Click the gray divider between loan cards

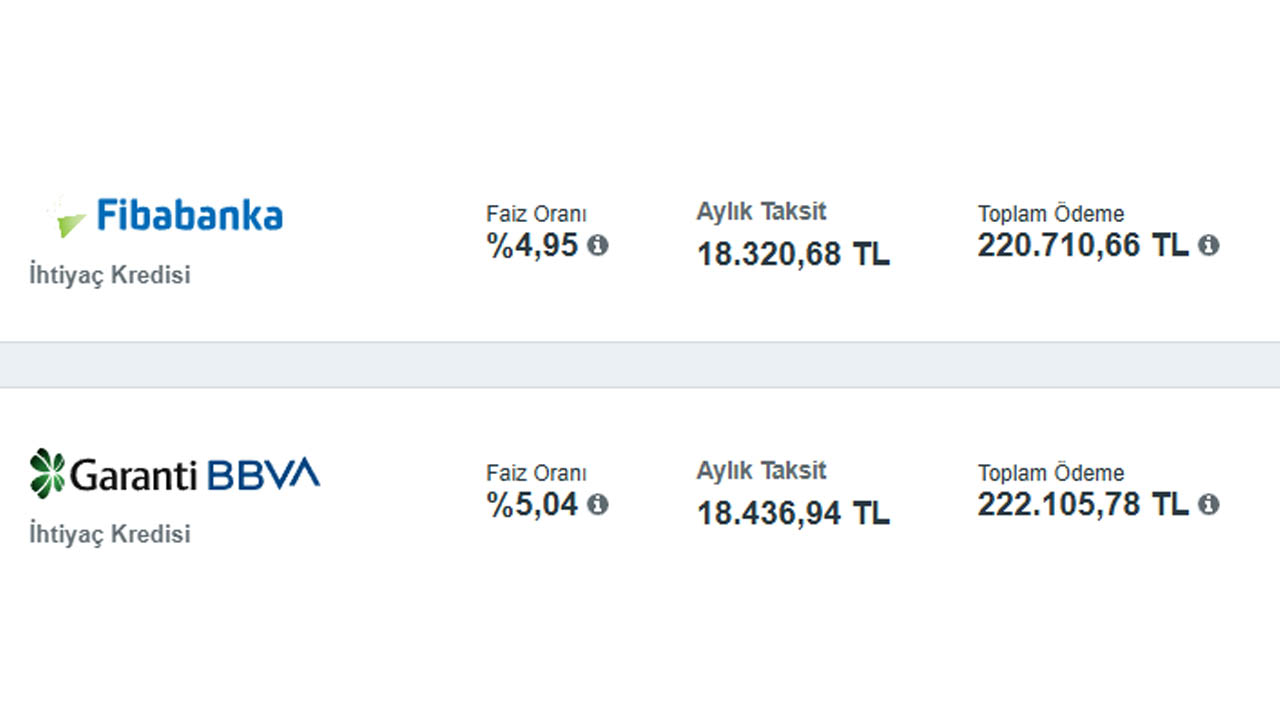[640, 365]
